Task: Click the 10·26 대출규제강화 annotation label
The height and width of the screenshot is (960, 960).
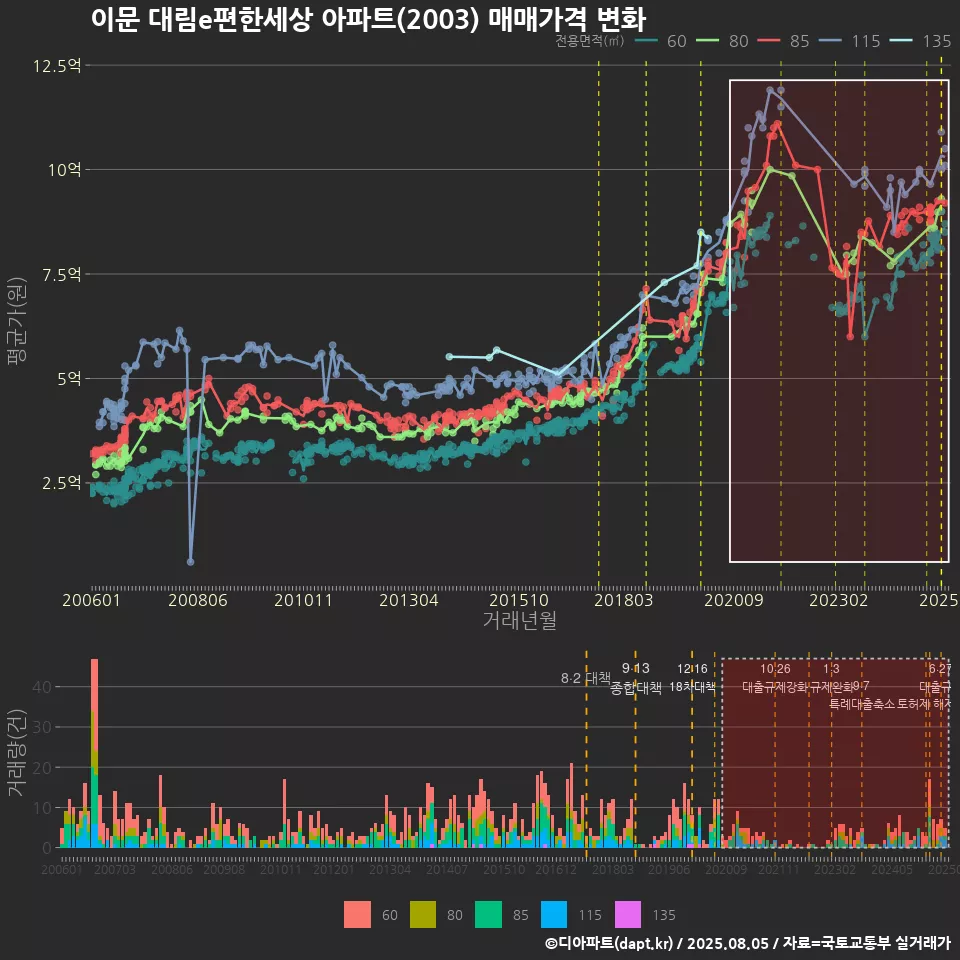Action: [x=775, y=678]
